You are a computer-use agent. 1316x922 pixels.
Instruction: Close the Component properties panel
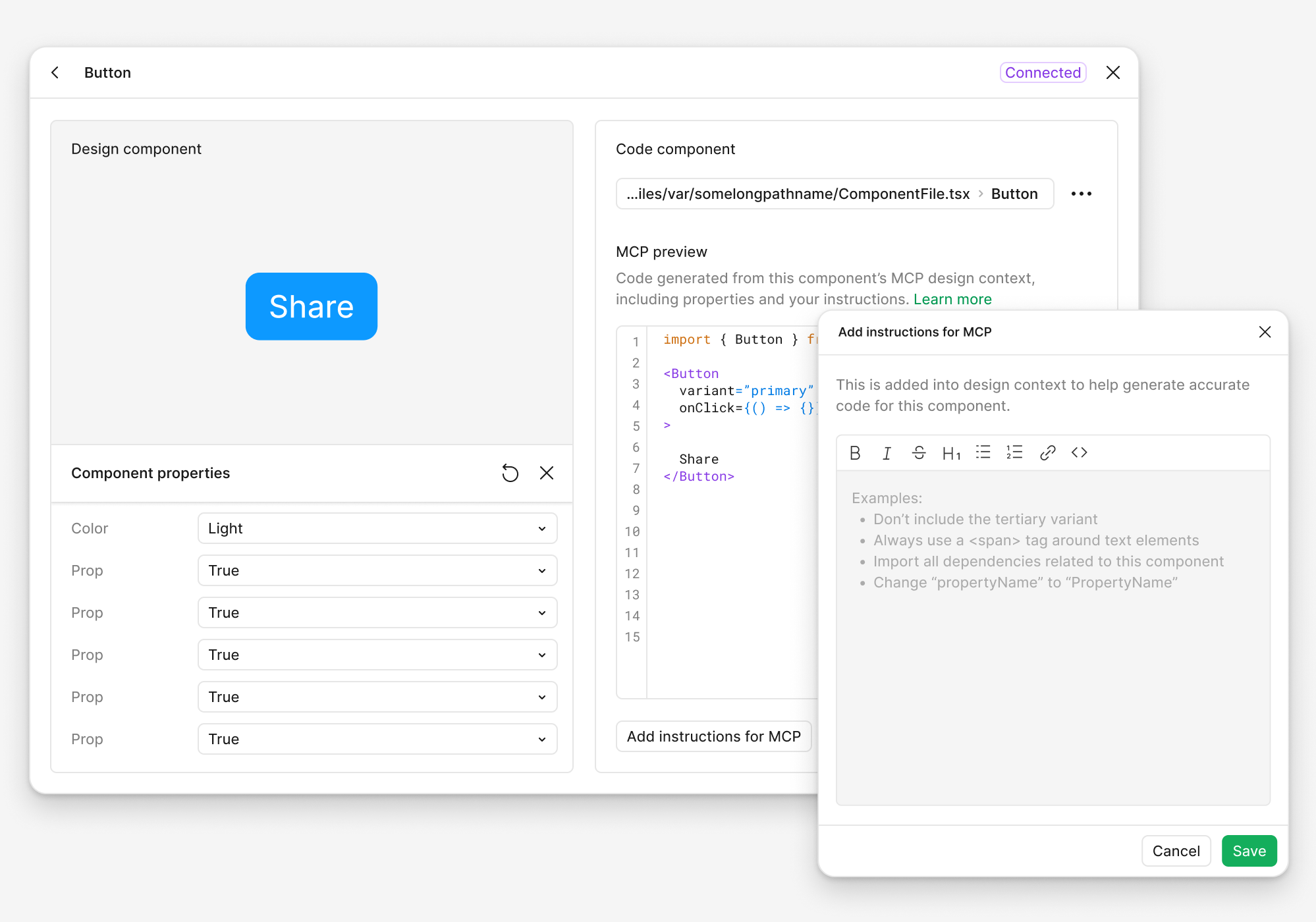(x=546, y=473)
